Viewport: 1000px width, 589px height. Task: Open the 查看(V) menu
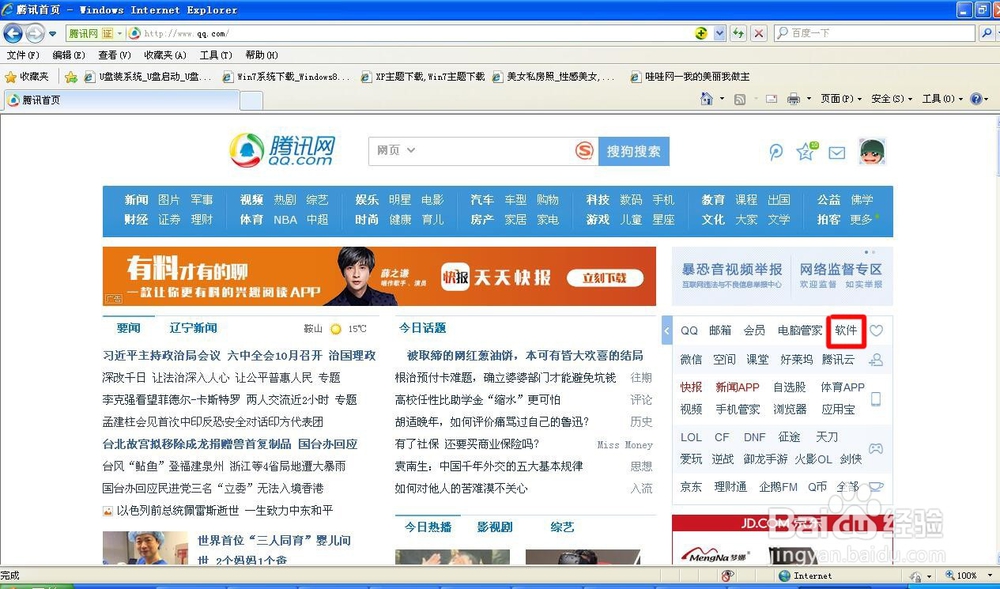coord(115,55)
